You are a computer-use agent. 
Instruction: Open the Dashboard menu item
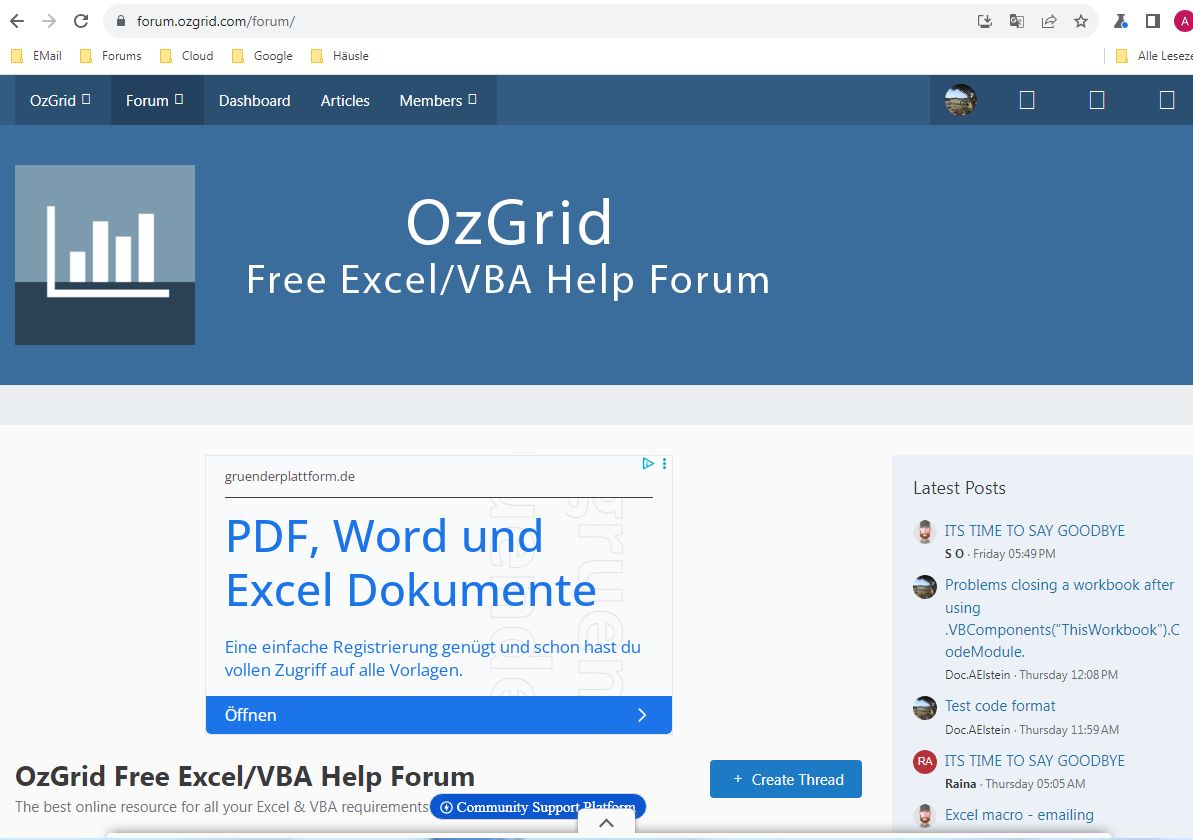click(254, 100)
